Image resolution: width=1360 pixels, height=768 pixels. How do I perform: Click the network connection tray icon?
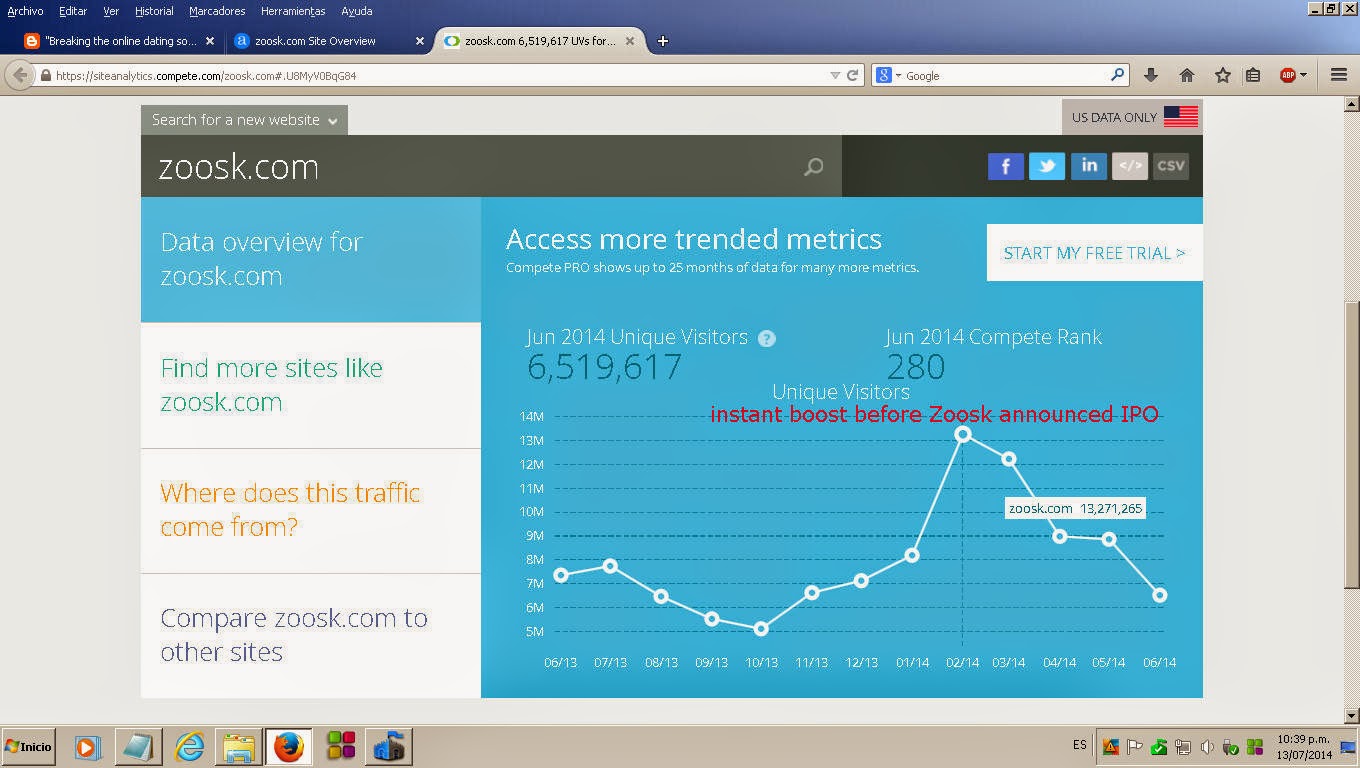pyautogui.click(x=1183, y=747)
